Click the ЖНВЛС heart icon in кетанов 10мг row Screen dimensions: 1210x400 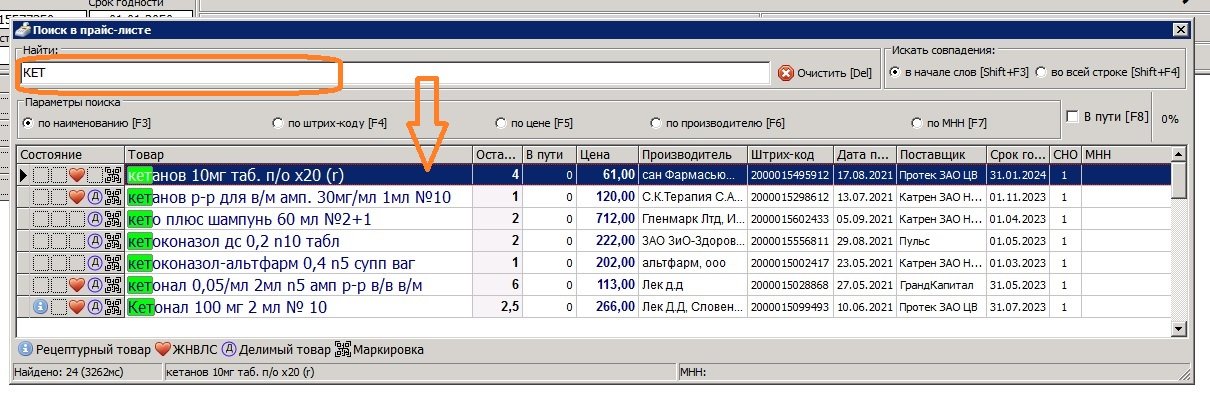click(x=76, y=175)
